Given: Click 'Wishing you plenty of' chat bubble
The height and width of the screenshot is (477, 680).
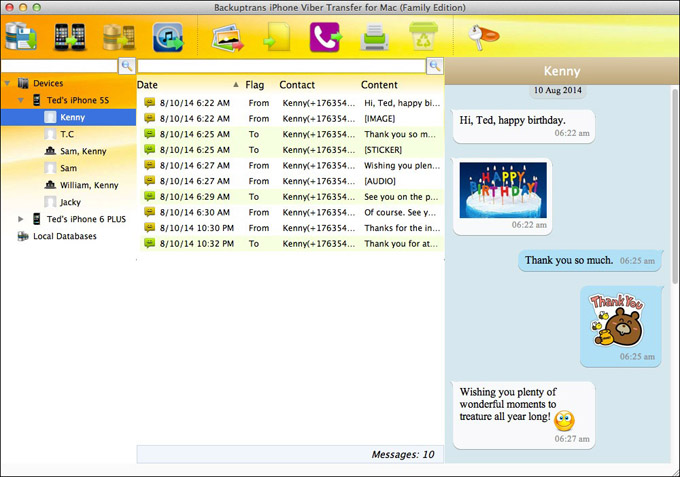Looking at the screenshot, I should coord(523,415).
